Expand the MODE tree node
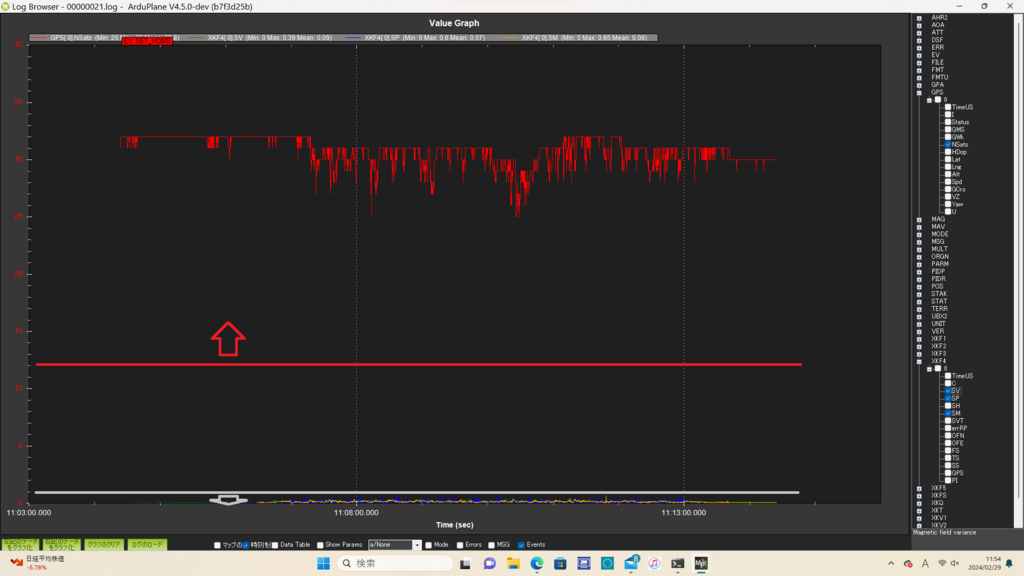This screenshot has width=1024, height=576. (919, 234)
